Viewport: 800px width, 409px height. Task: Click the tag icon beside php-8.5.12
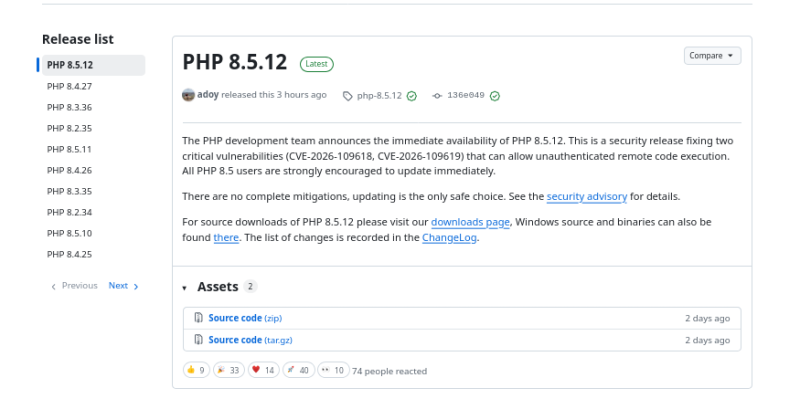(x=347, y=96)
